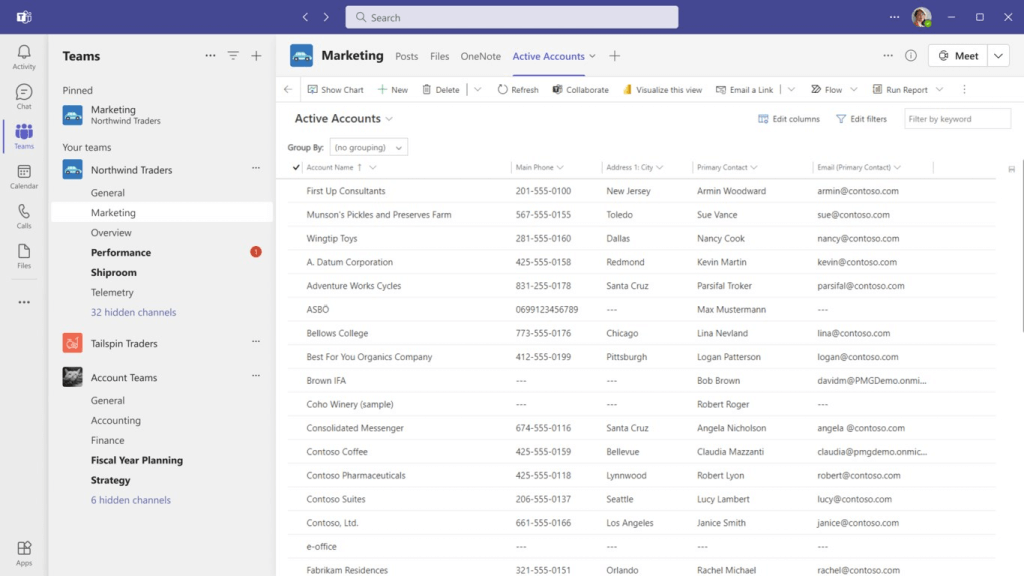
Task: Select the Fiscal Year Planning channel
Action: [x=136, y=461]
